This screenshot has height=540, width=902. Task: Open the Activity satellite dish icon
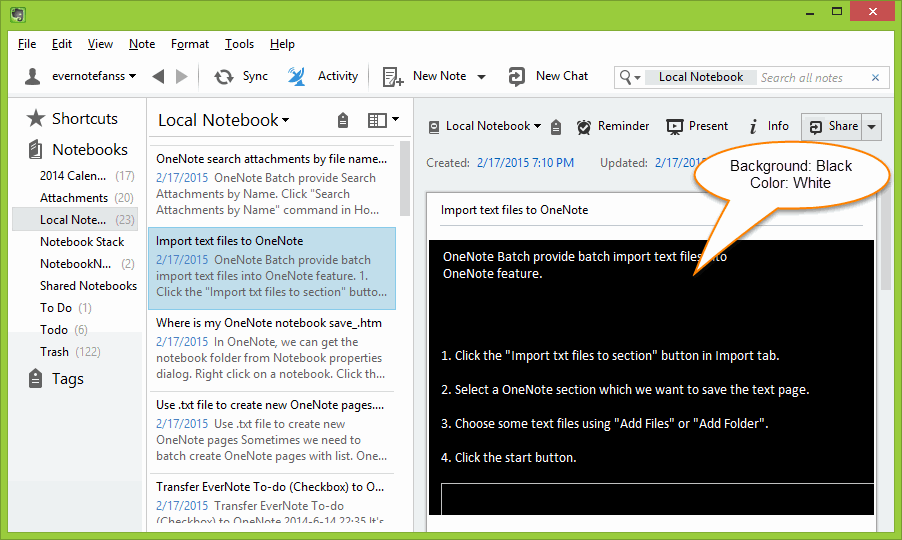(296, 76)
